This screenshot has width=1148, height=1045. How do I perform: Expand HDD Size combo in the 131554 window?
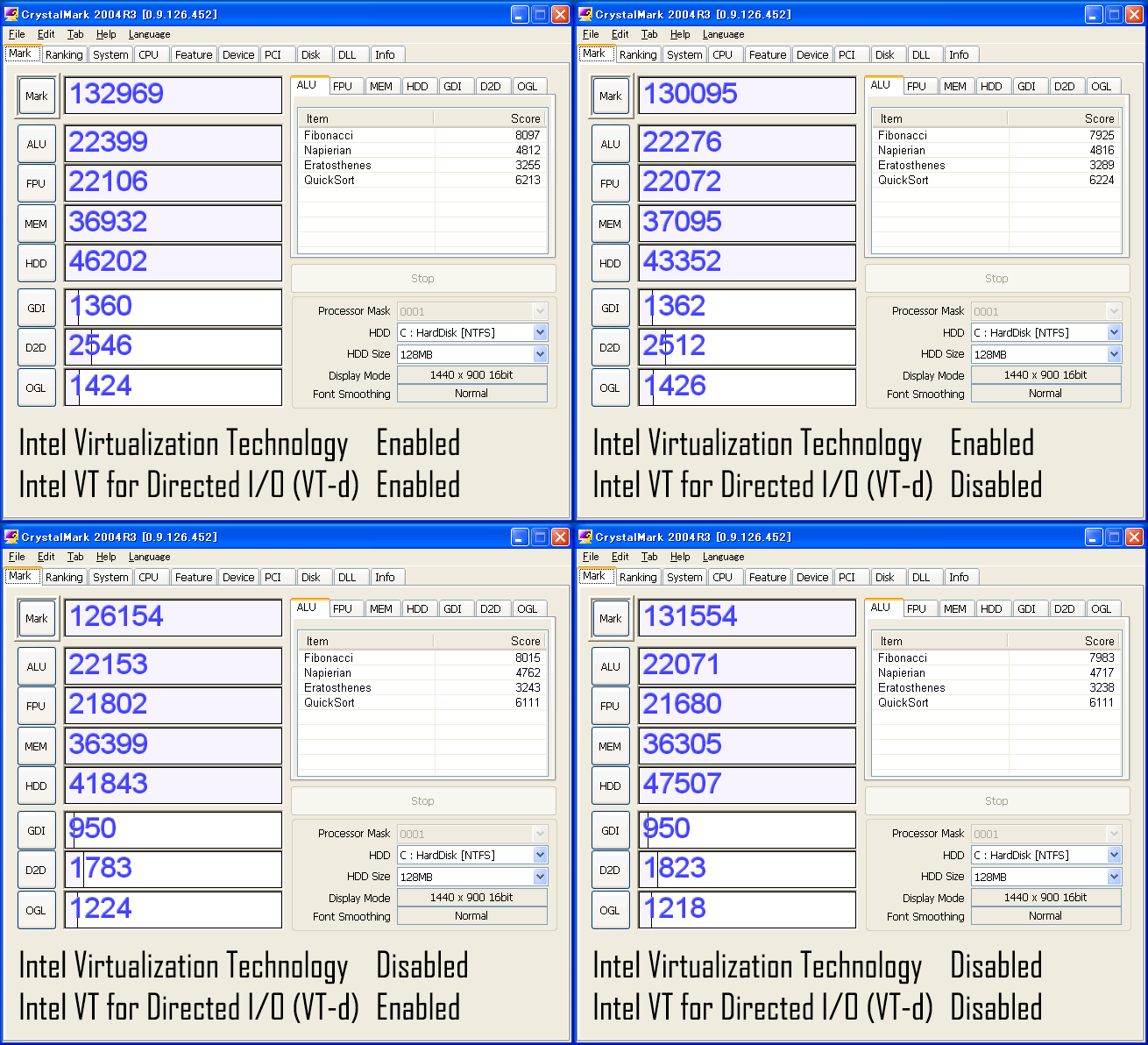[x=1114, y=877]
